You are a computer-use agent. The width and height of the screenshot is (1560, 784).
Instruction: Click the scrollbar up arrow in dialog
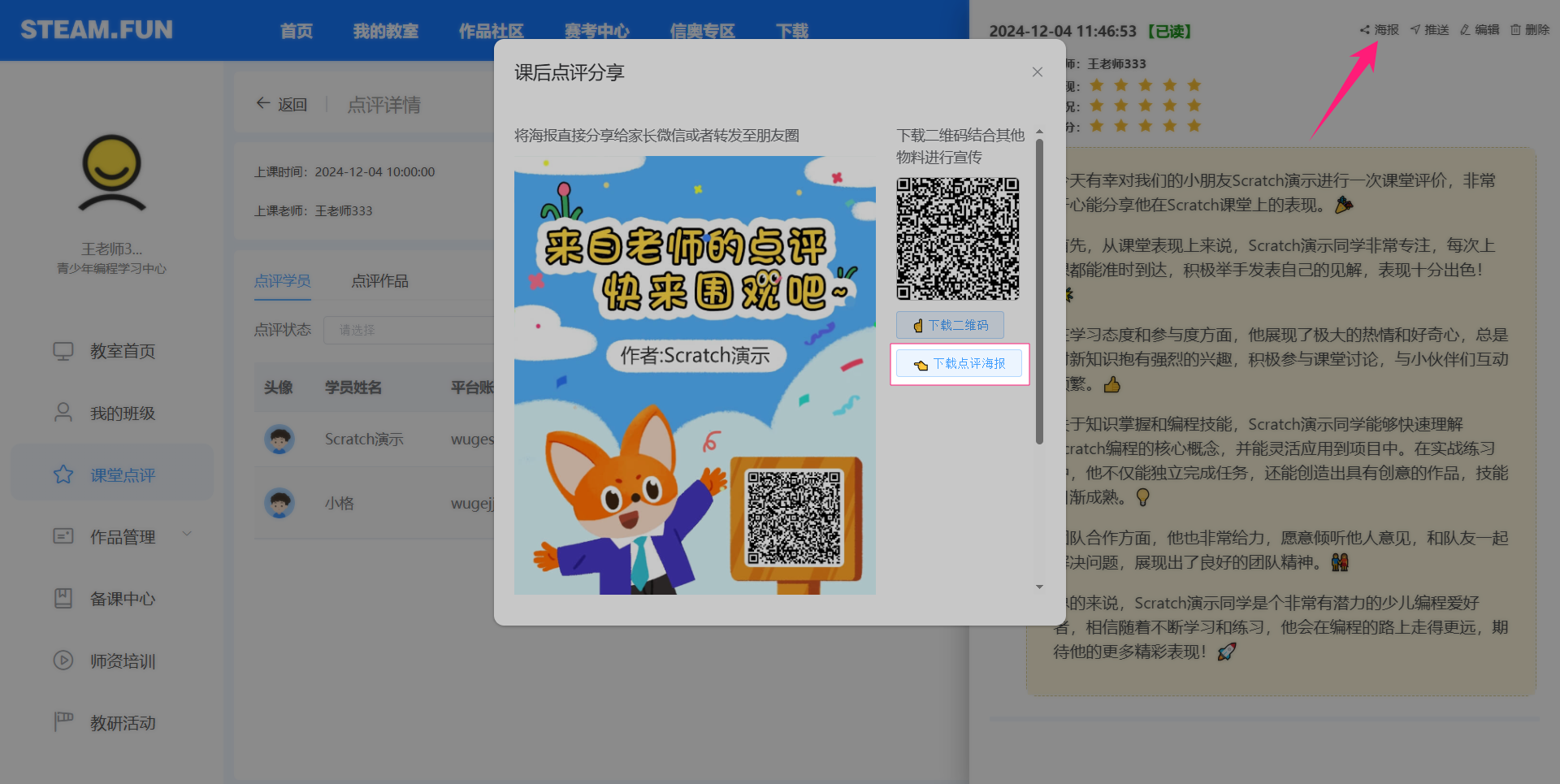(1039, 132)
